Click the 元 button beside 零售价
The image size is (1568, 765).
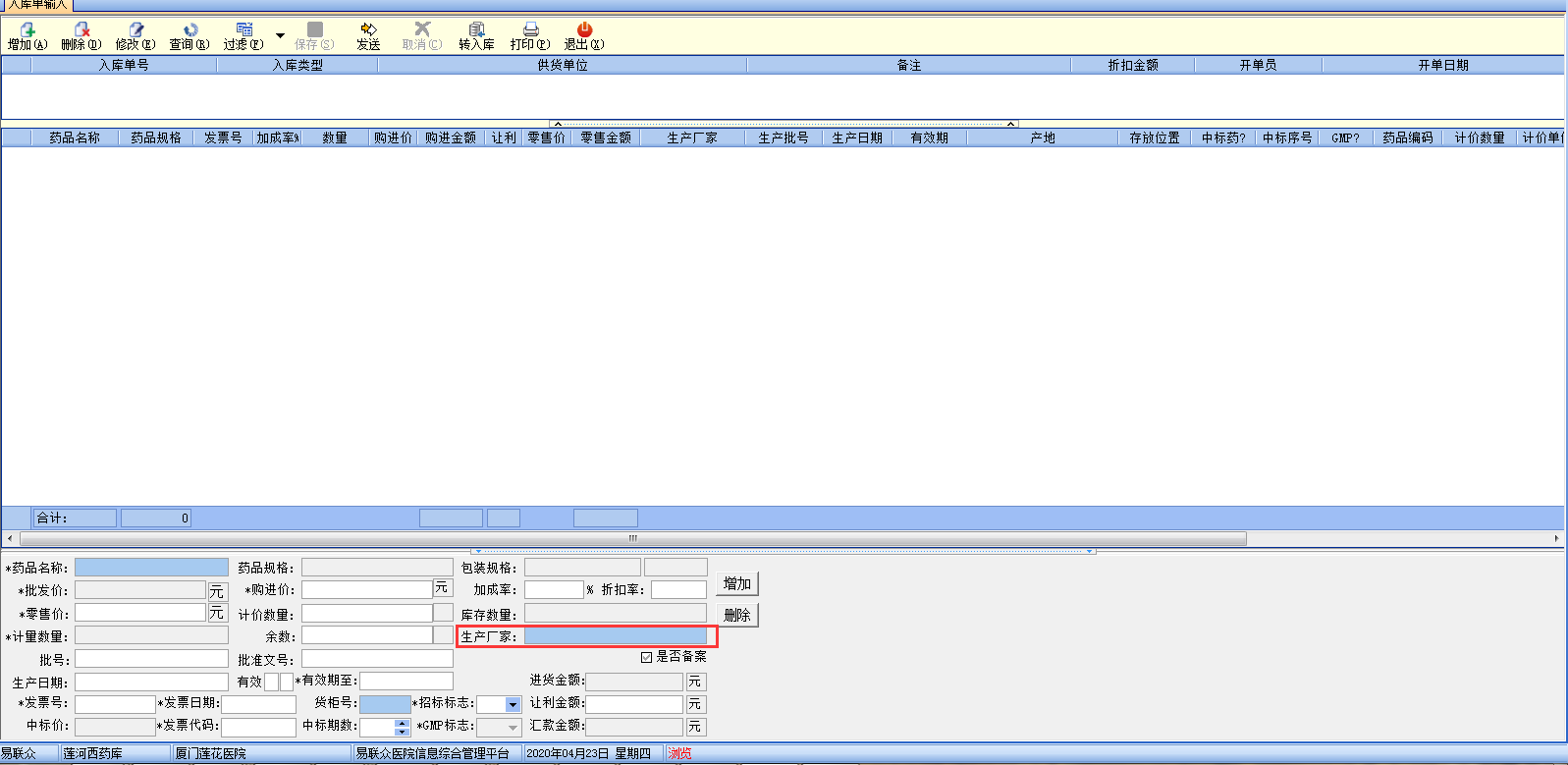[x=217, y=613]
